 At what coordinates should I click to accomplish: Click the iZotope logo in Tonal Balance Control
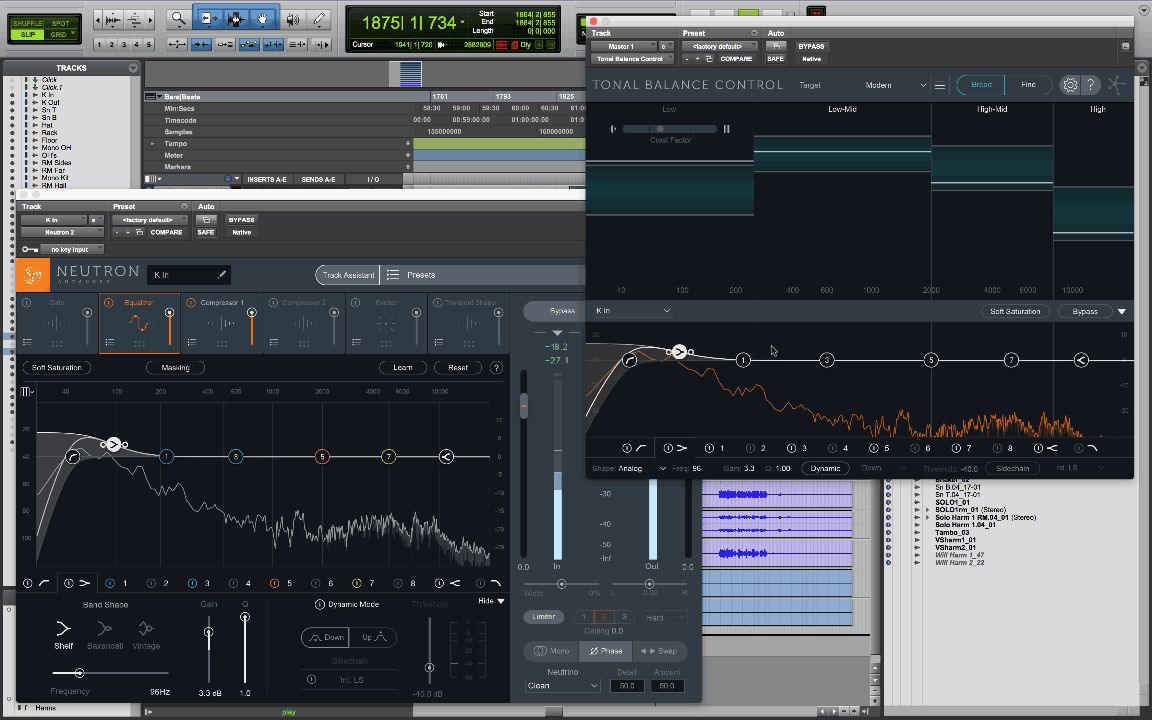tap(1117, 84)
